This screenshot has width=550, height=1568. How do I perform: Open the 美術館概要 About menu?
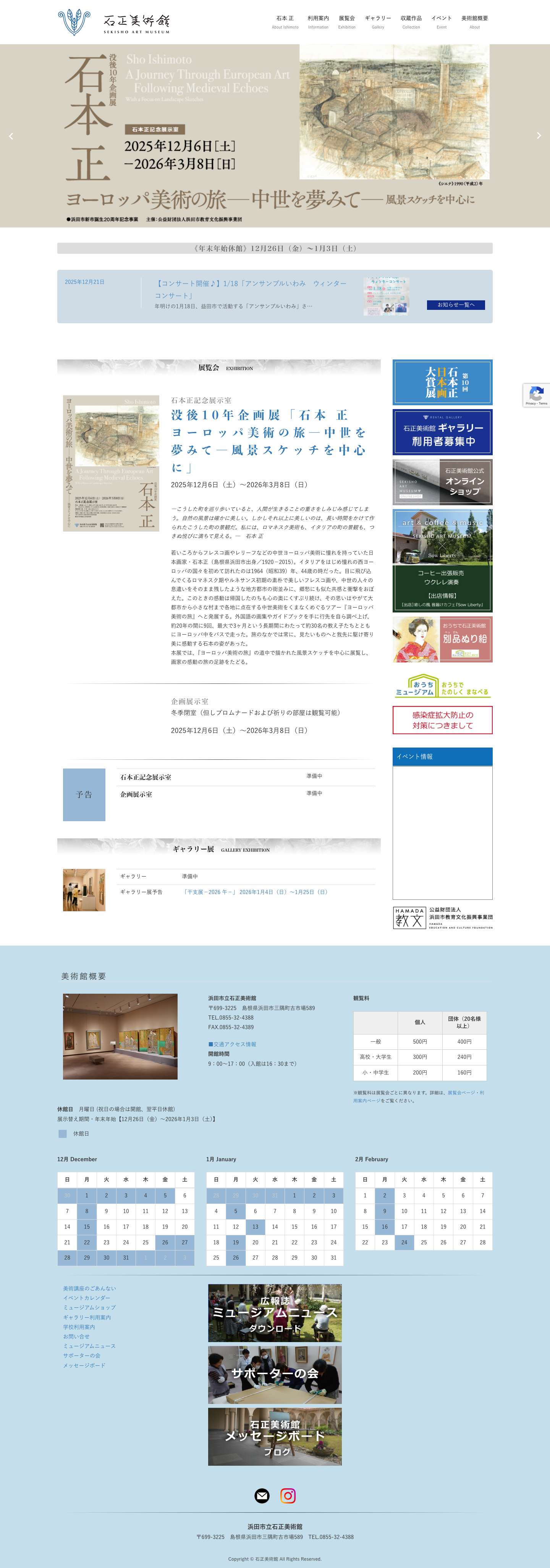[x=474, y=22]
